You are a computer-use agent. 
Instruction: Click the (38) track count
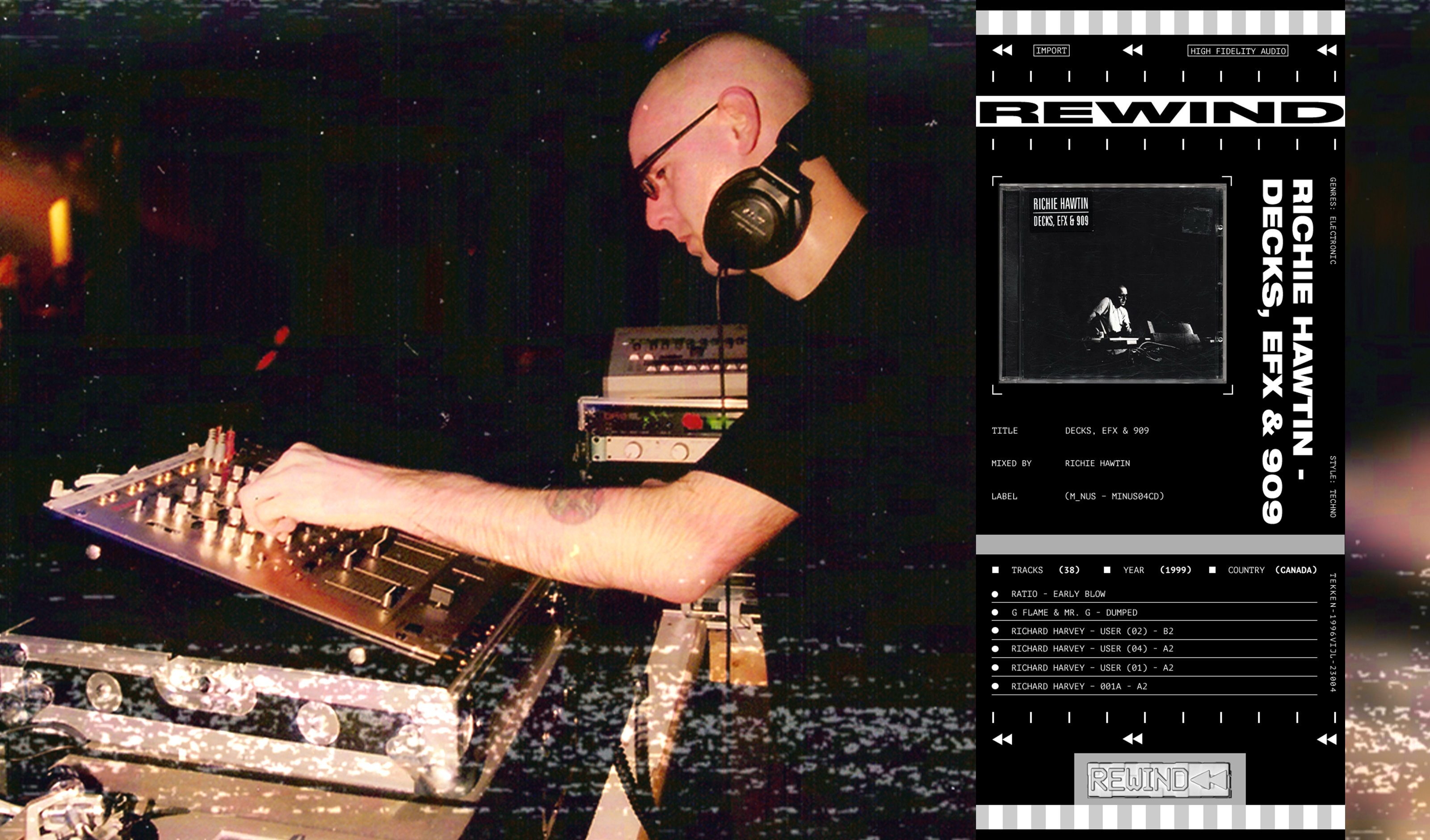pos(1069,570)
